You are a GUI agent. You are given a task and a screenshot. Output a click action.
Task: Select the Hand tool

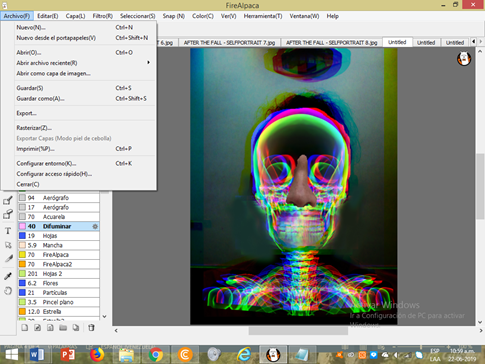tap(8, 291)
